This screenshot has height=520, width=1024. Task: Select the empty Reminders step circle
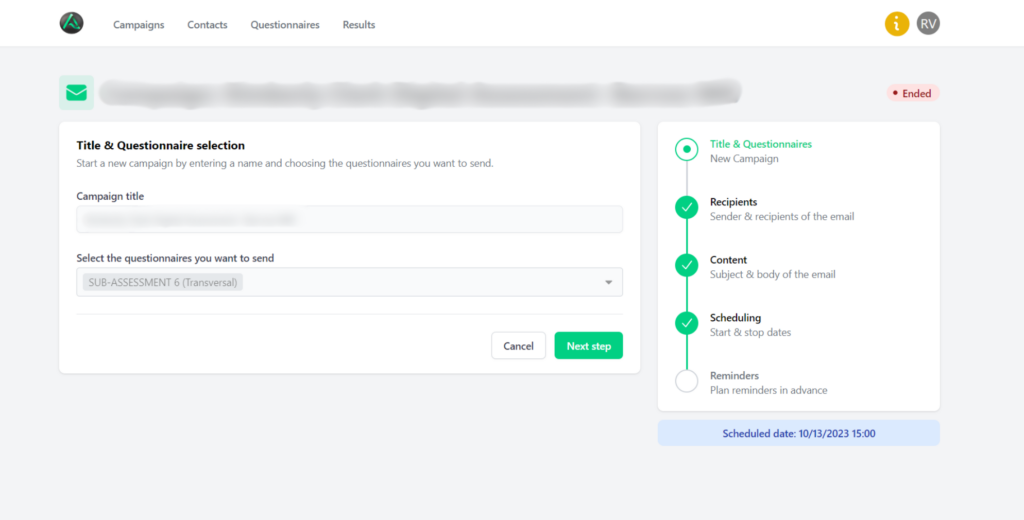686,381
